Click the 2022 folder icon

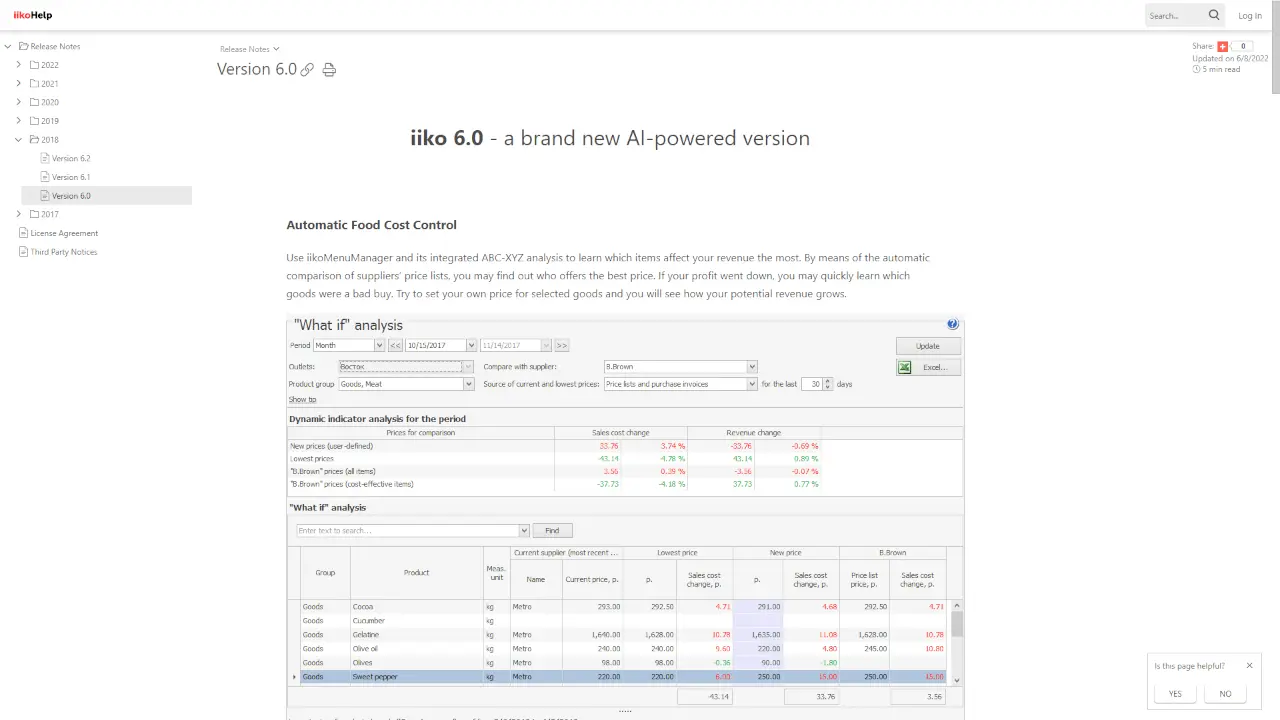(x=34, y=65)
